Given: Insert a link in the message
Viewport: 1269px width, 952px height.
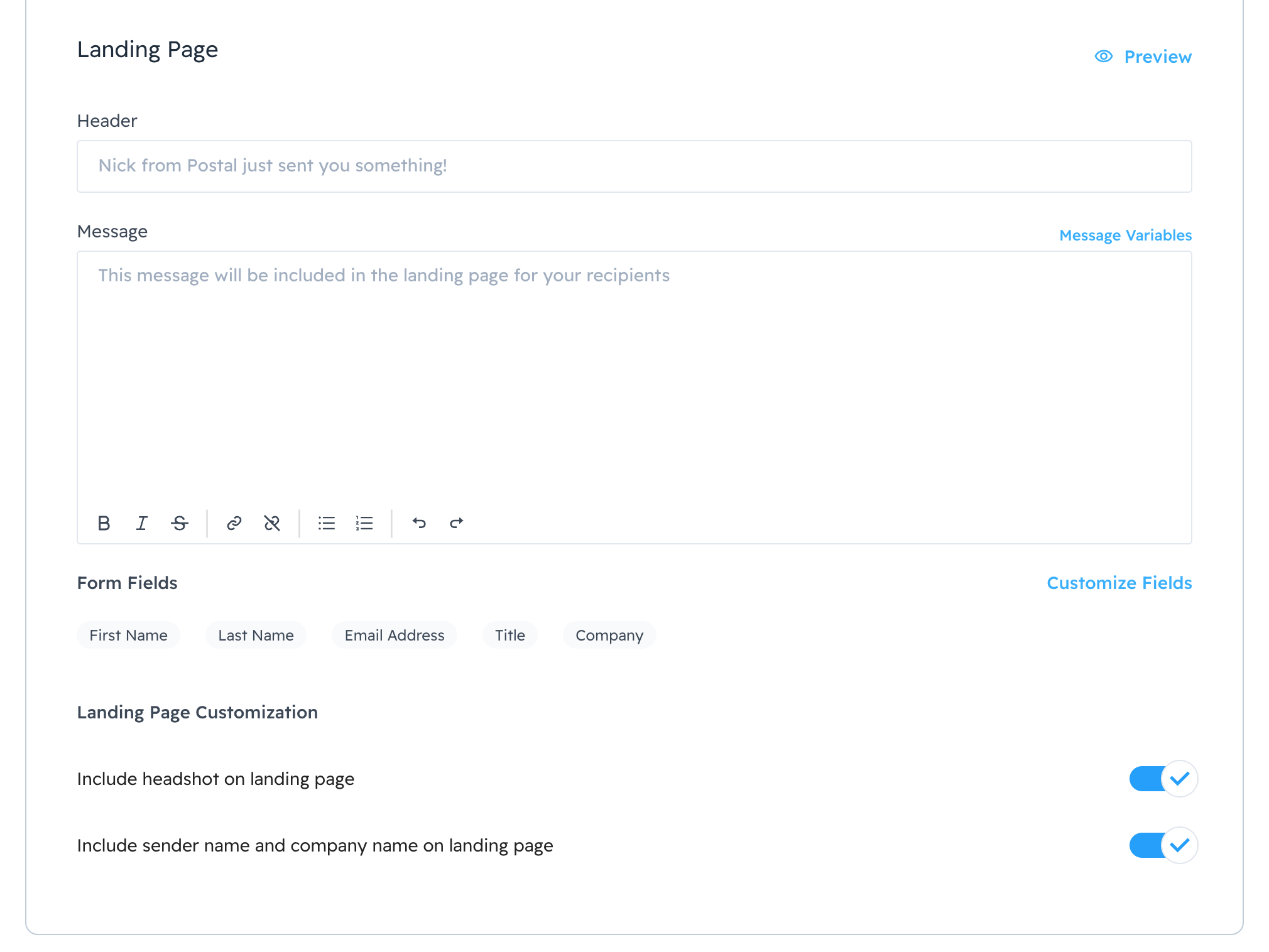Looking at the screenshot, I should coord(234,523).
